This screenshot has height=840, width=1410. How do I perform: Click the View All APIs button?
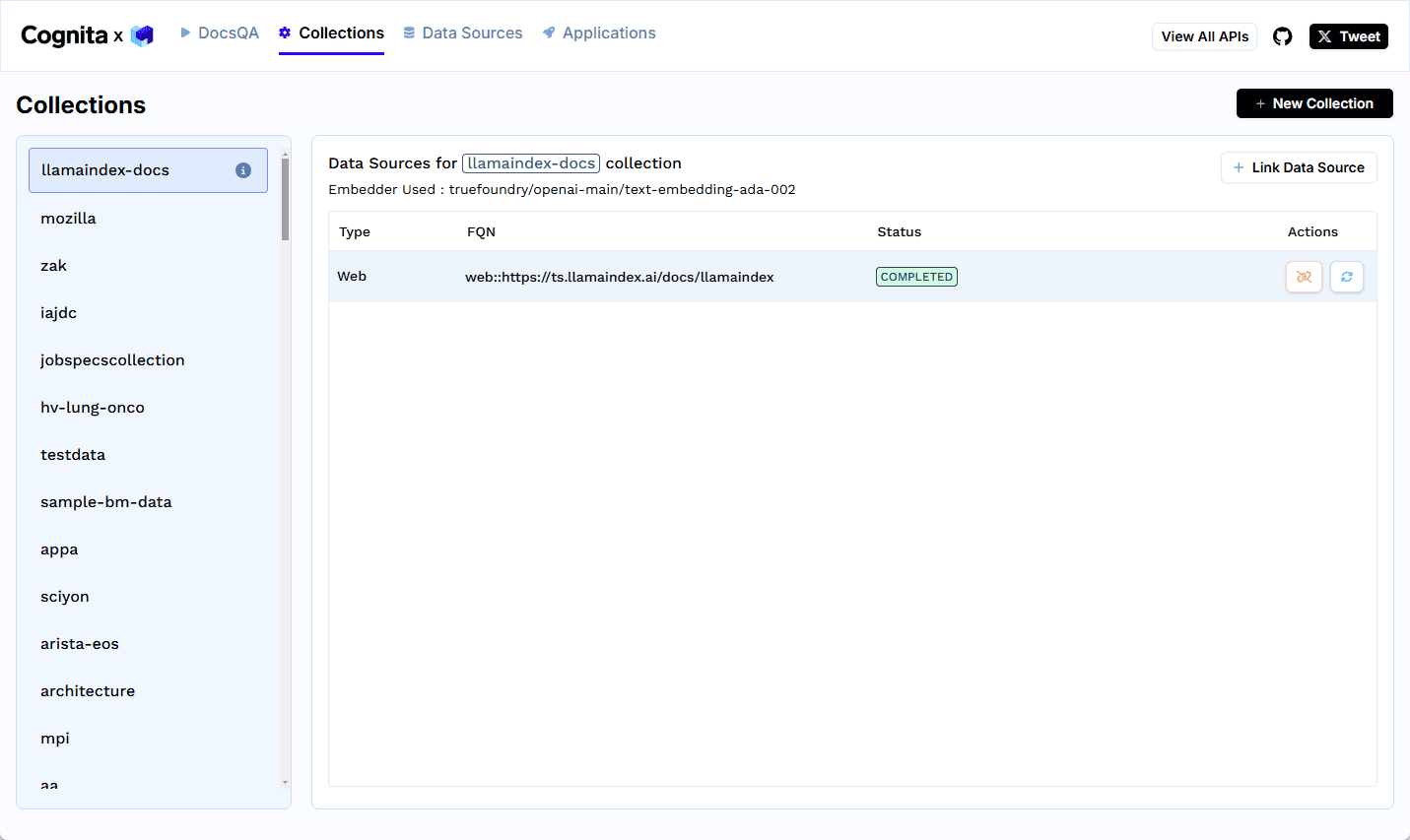(x=1204, y=36)
